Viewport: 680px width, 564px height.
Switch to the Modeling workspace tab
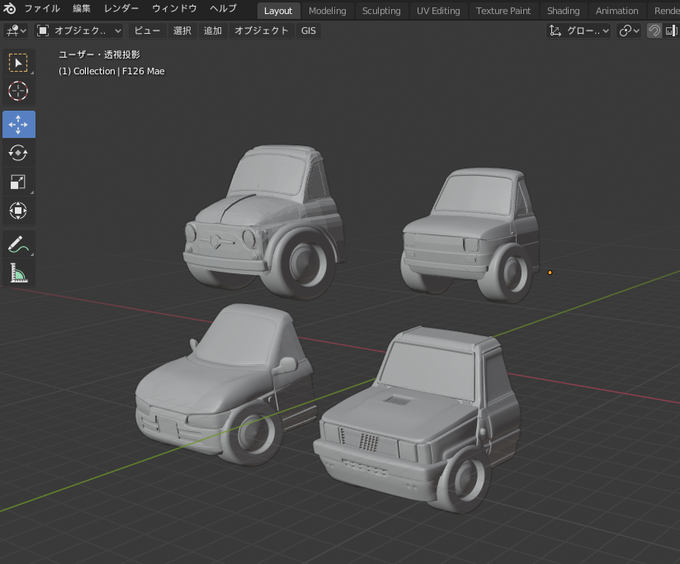(327, 11)
